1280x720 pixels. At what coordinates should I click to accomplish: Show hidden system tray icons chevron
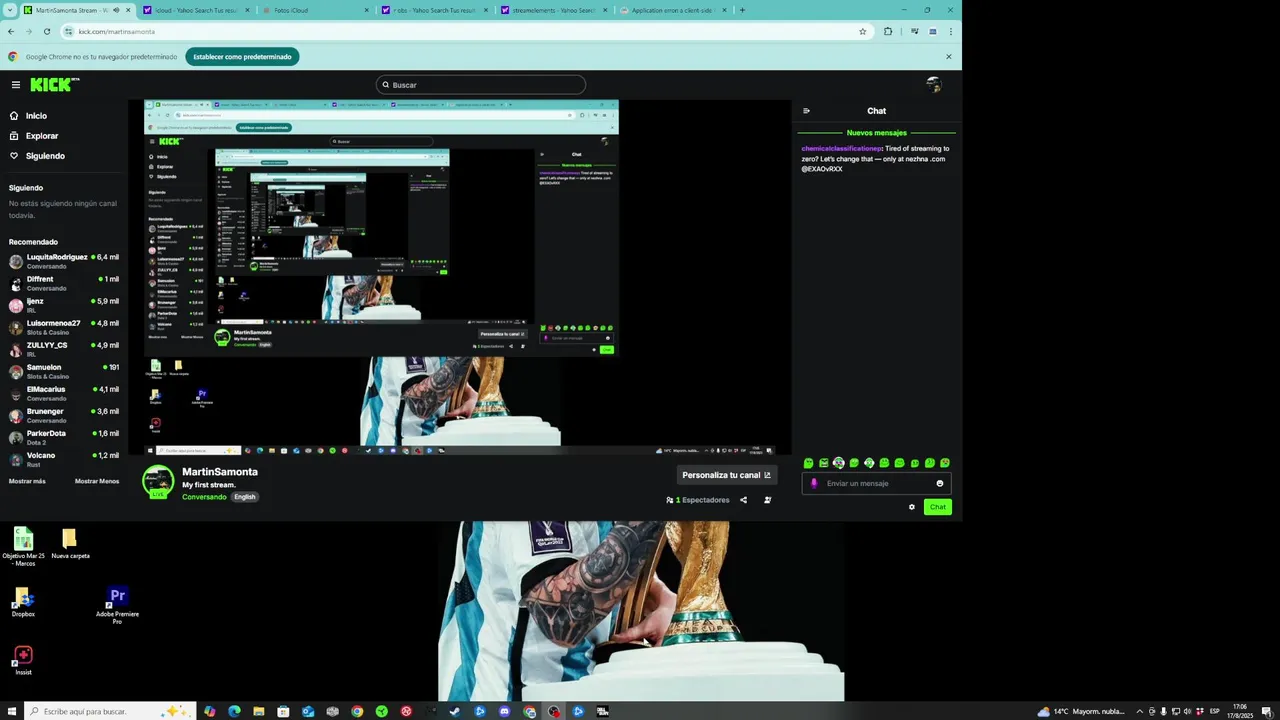point(1139,712)
